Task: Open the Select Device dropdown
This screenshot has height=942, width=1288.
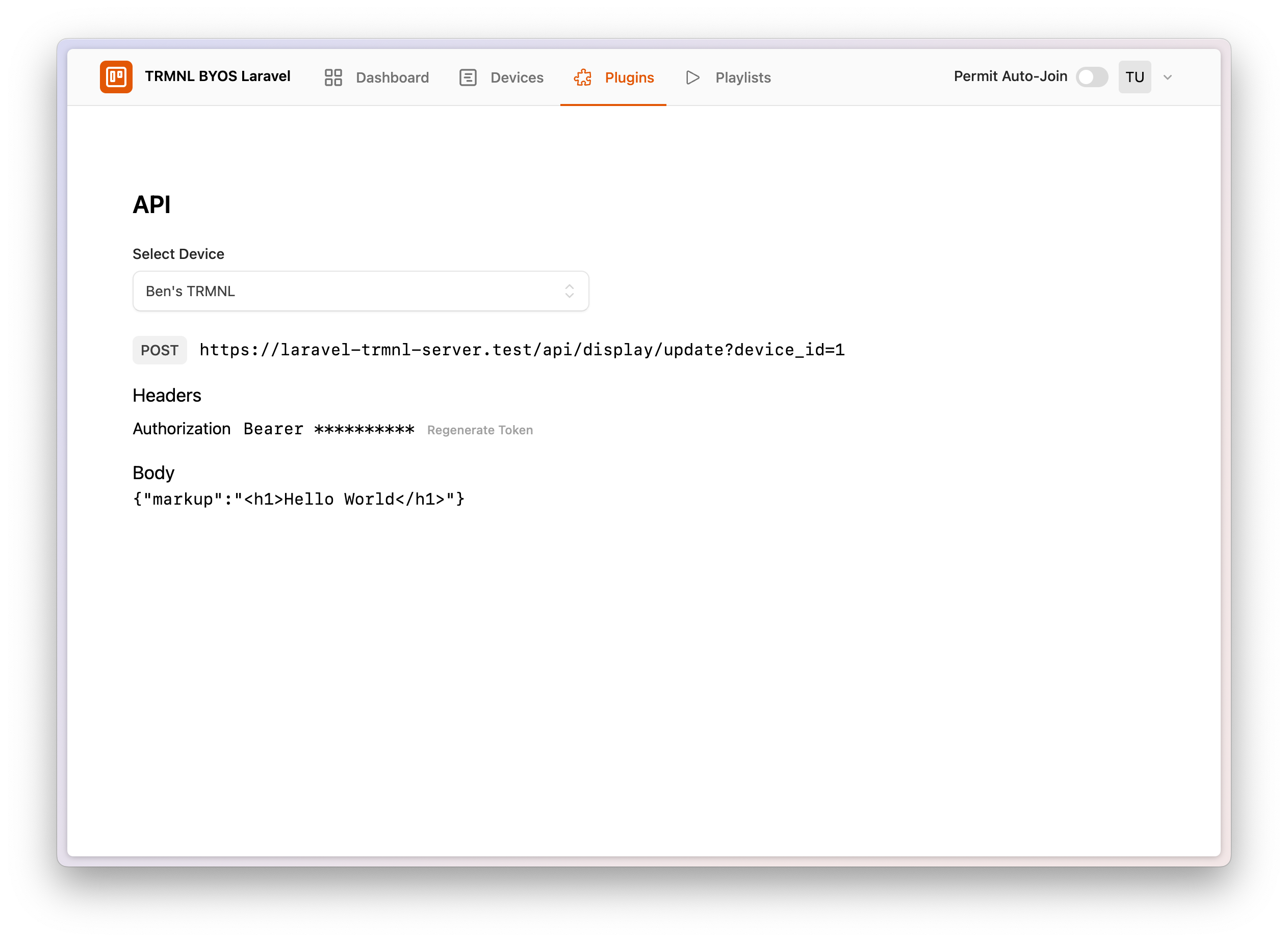Action: pos(360,291)
